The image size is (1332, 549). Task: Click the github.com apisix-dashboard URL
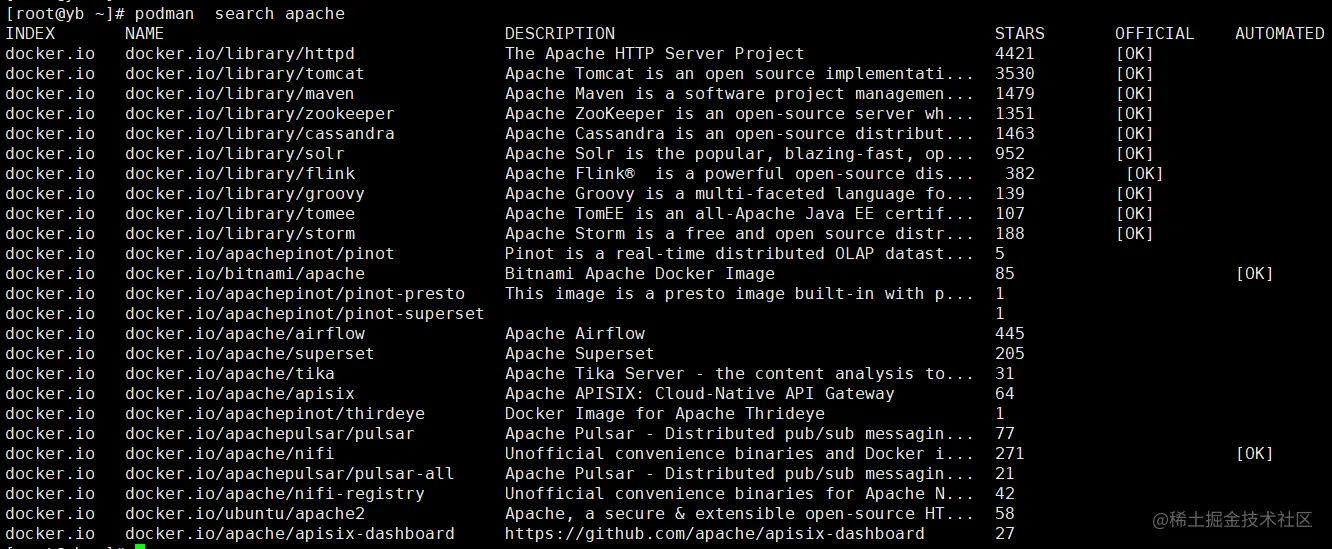coord(714,534)
